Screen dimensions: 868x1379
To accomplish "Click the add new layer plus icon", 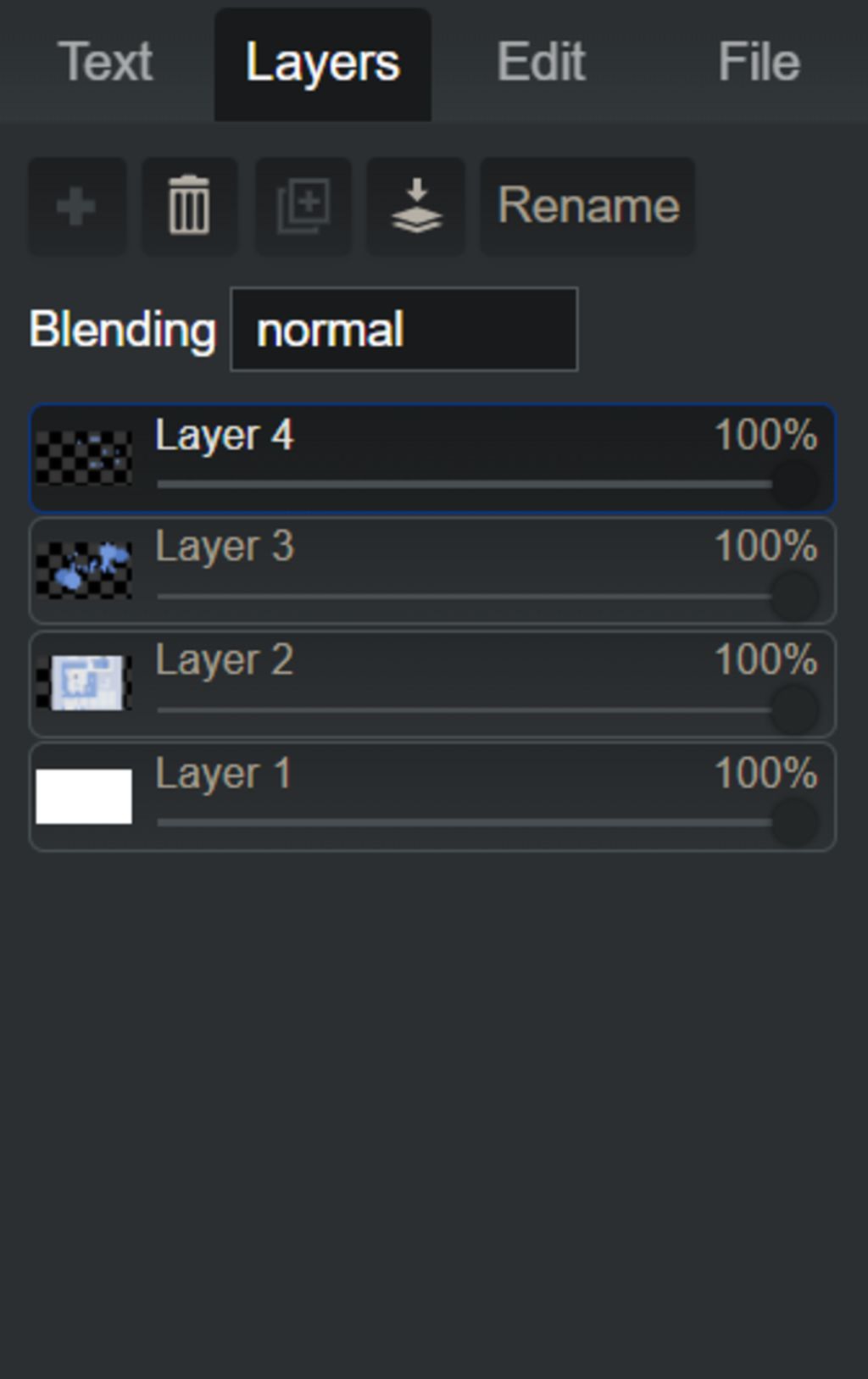I will (x=77, y=206).
